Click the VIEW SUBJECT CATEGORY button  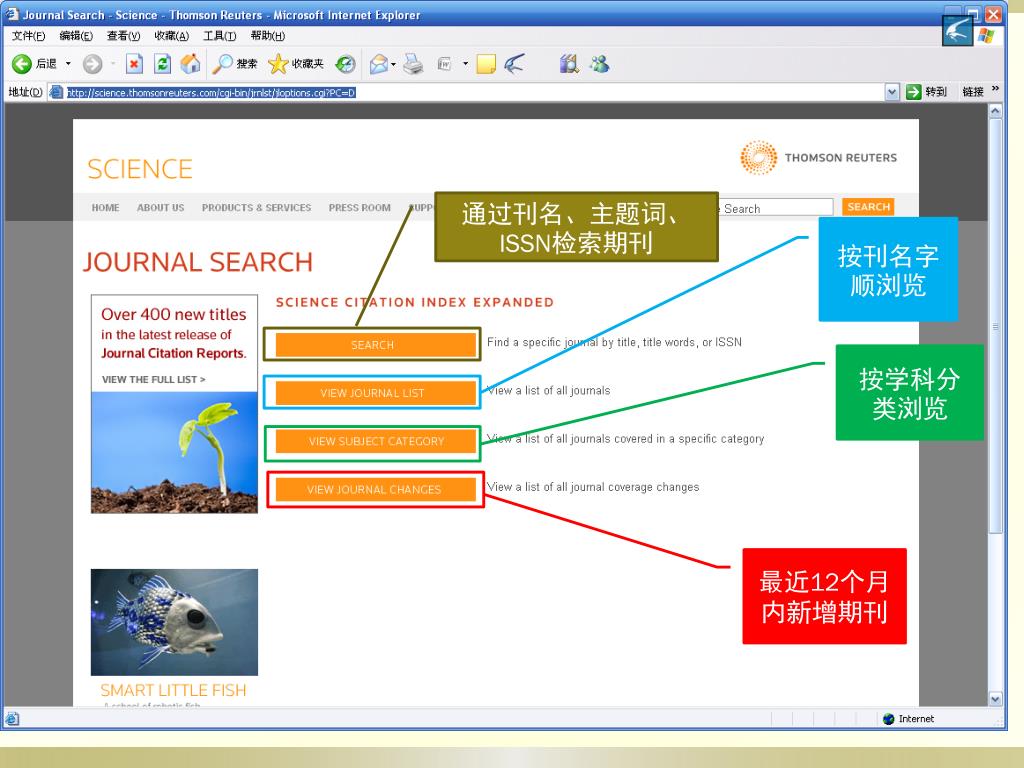coord(376,441)
